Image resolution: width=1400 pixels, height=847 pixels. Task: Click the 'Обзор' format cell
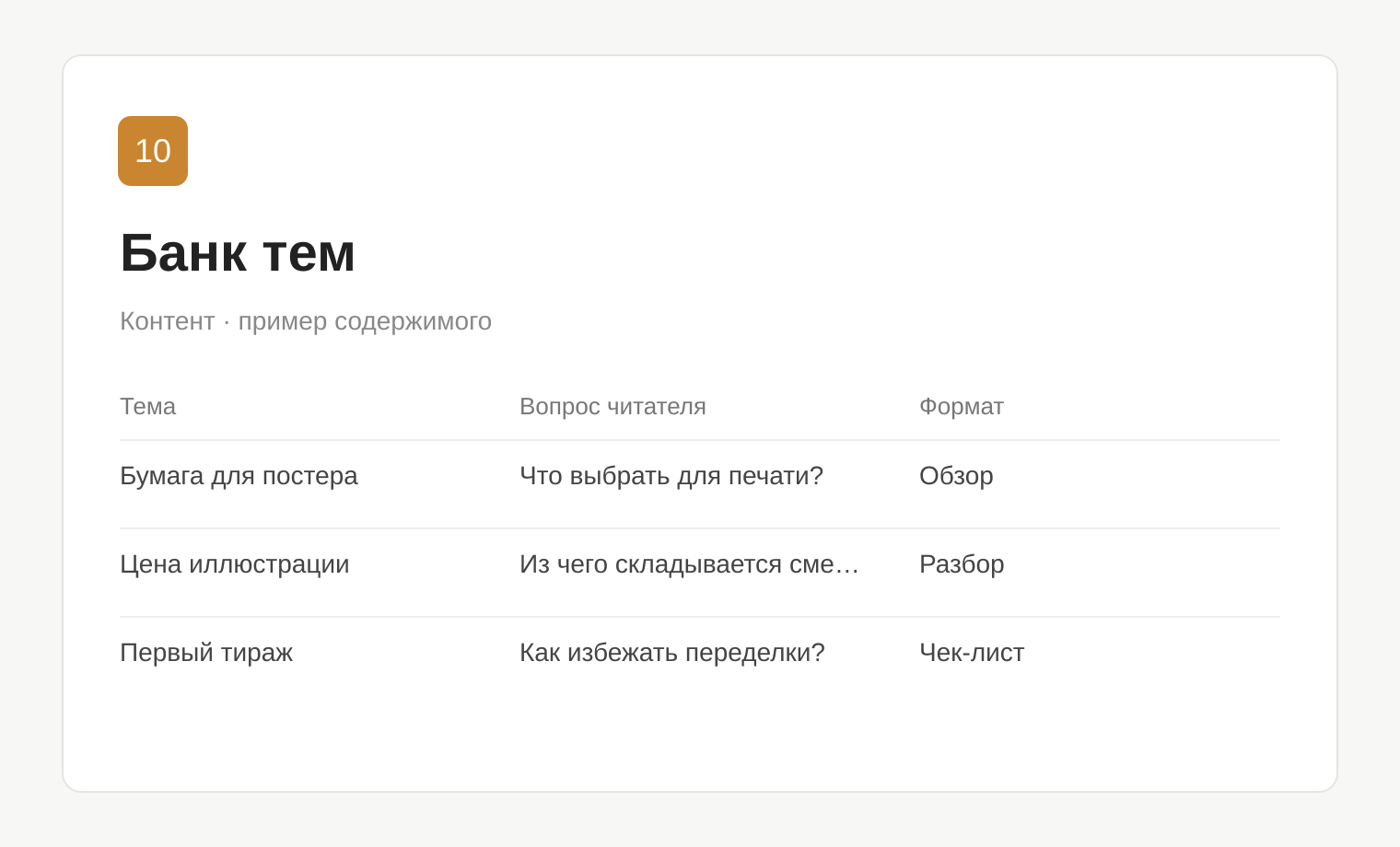956,476
